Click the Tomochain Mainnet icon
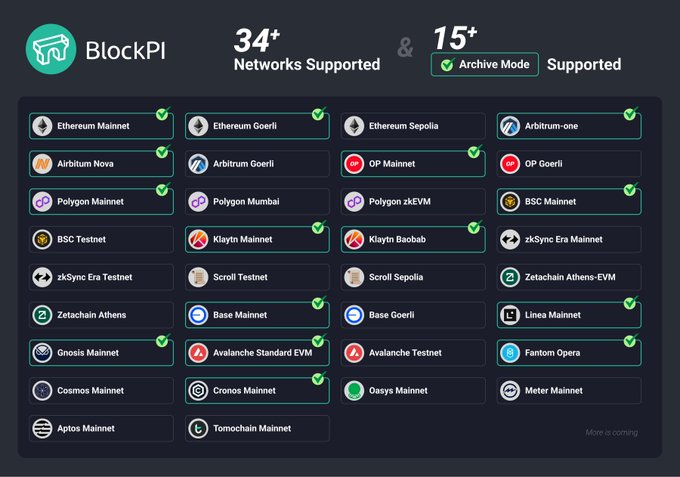This screenshot has width=680, height=477. click(198, 428)
